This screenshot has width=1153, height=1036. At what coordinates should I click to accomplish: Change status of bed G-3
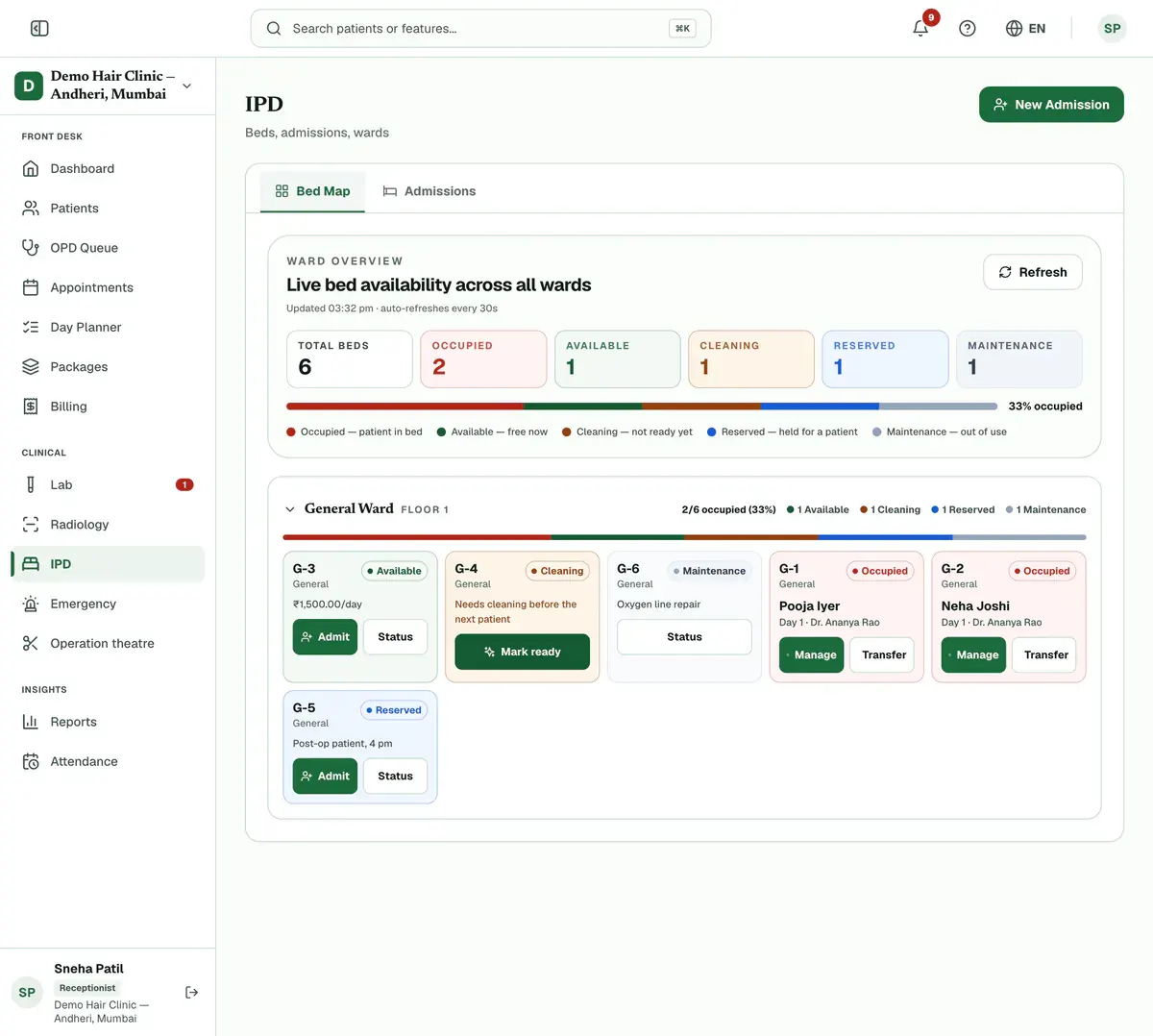pyautogui.click(x=395, y=637)
